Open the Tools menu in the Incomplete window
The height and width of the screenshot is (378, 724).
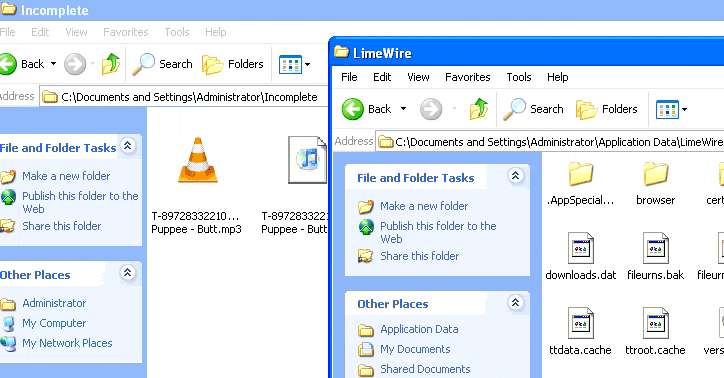pyautogui.click(x=177, y=32)
